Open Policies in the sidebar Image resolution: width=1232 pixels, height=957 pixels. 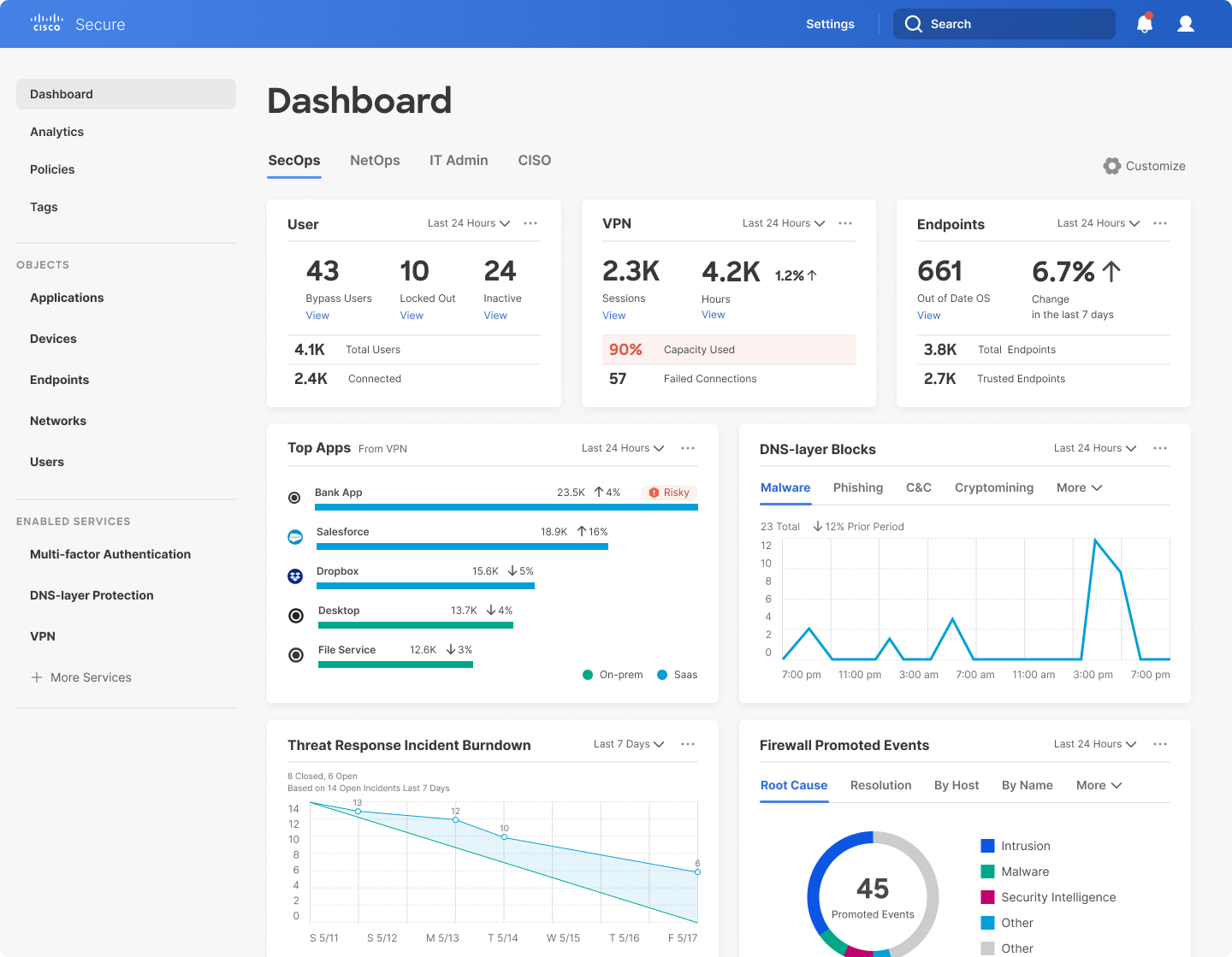(52, 169)
